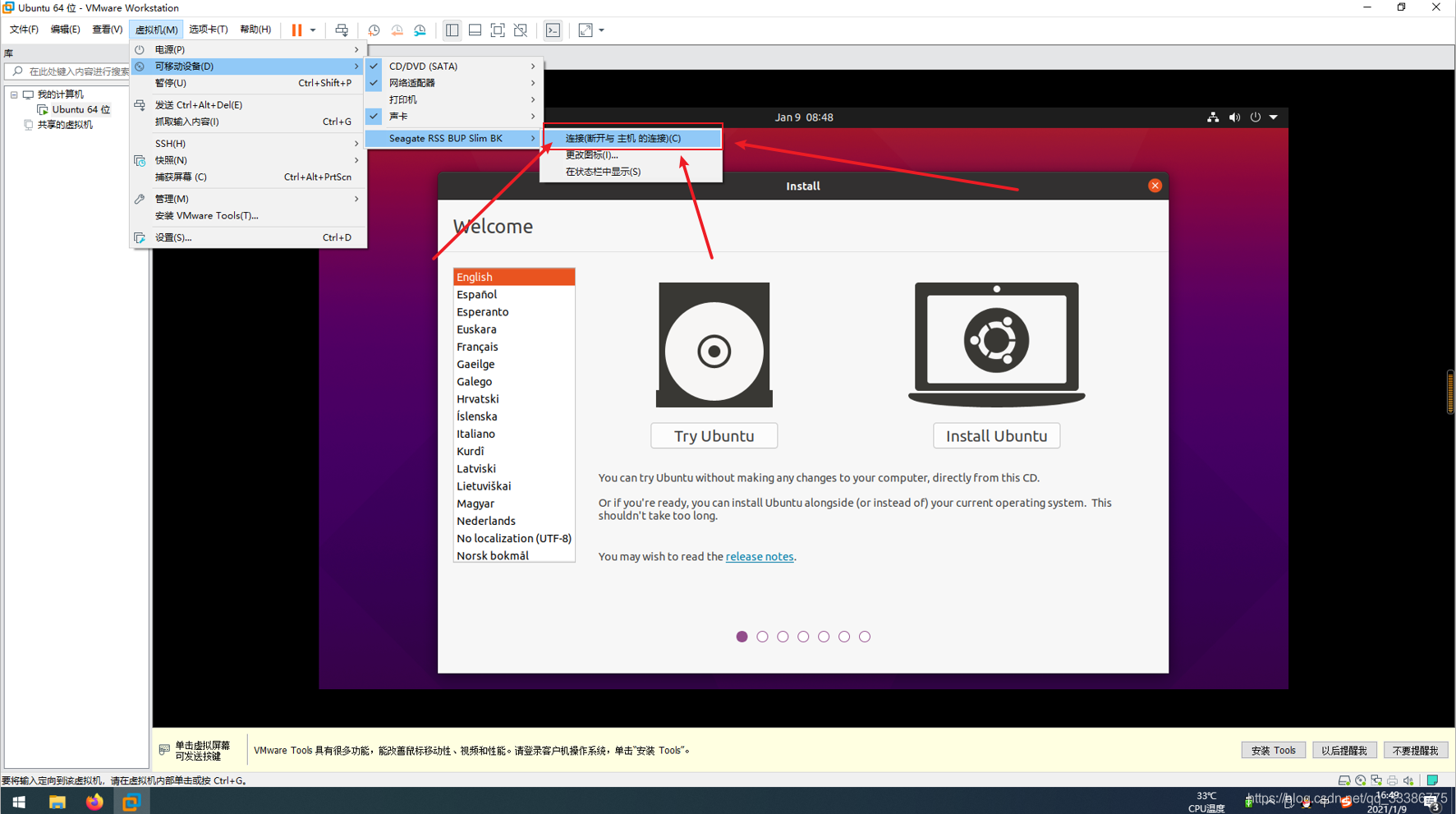The height and width of the screenshot is (814, 1456).
Task: Select Italiano in the language list
Action: coord(514,434)
